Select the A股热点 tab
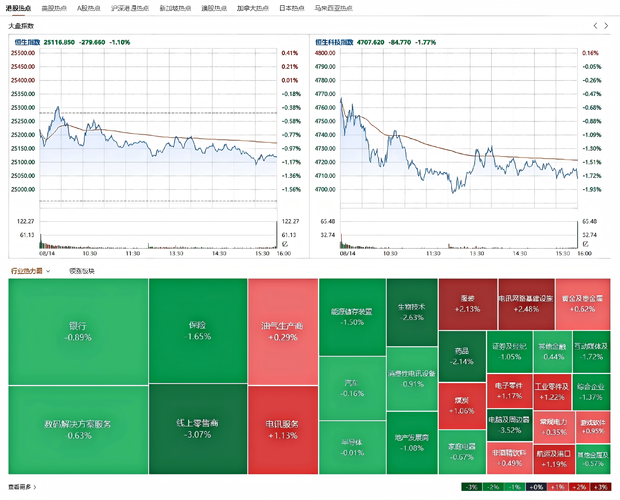 click(x=89, y=8)
